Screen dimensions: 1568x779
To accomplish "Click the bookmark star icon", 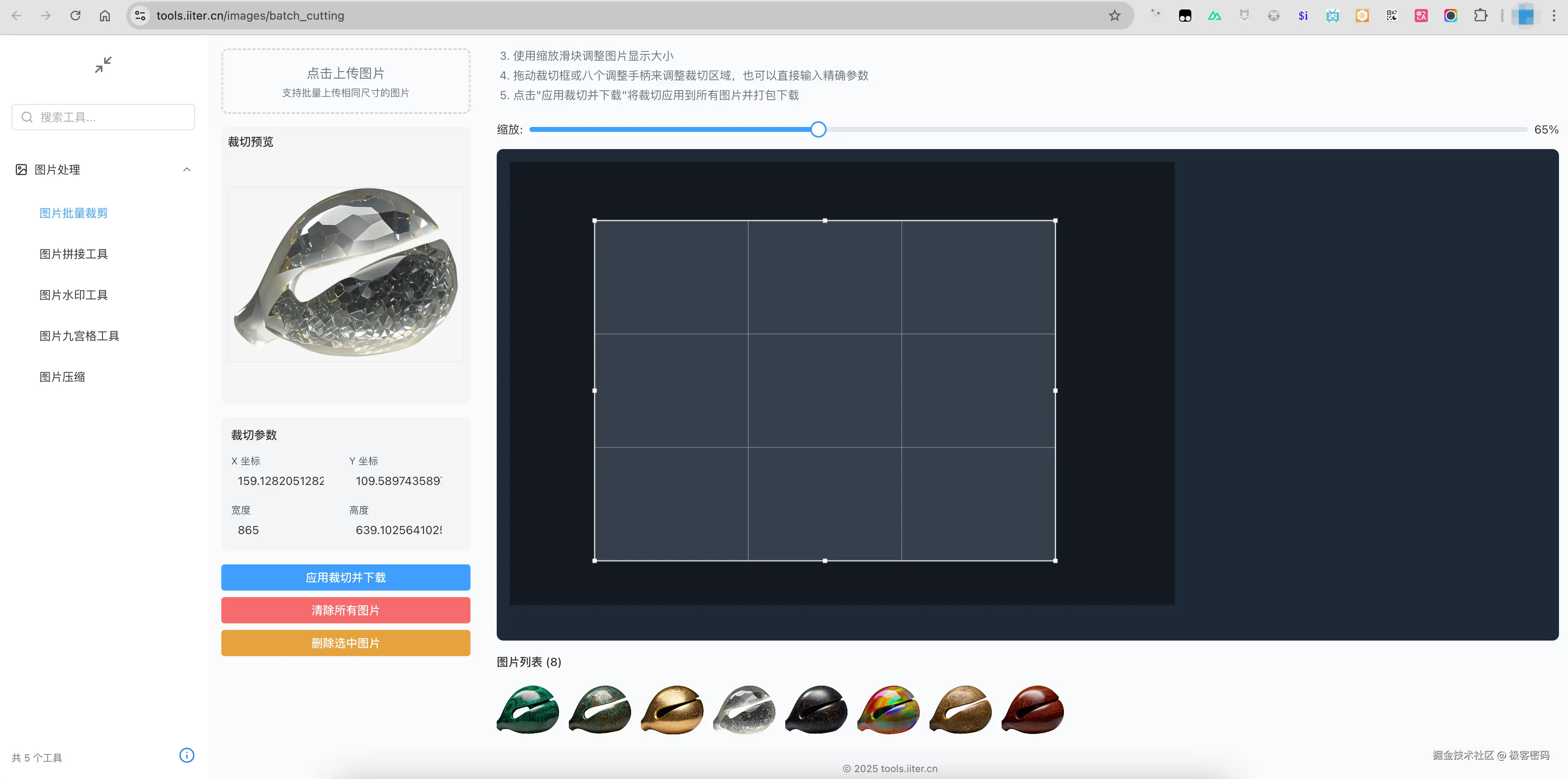I will pos(1114,16).
